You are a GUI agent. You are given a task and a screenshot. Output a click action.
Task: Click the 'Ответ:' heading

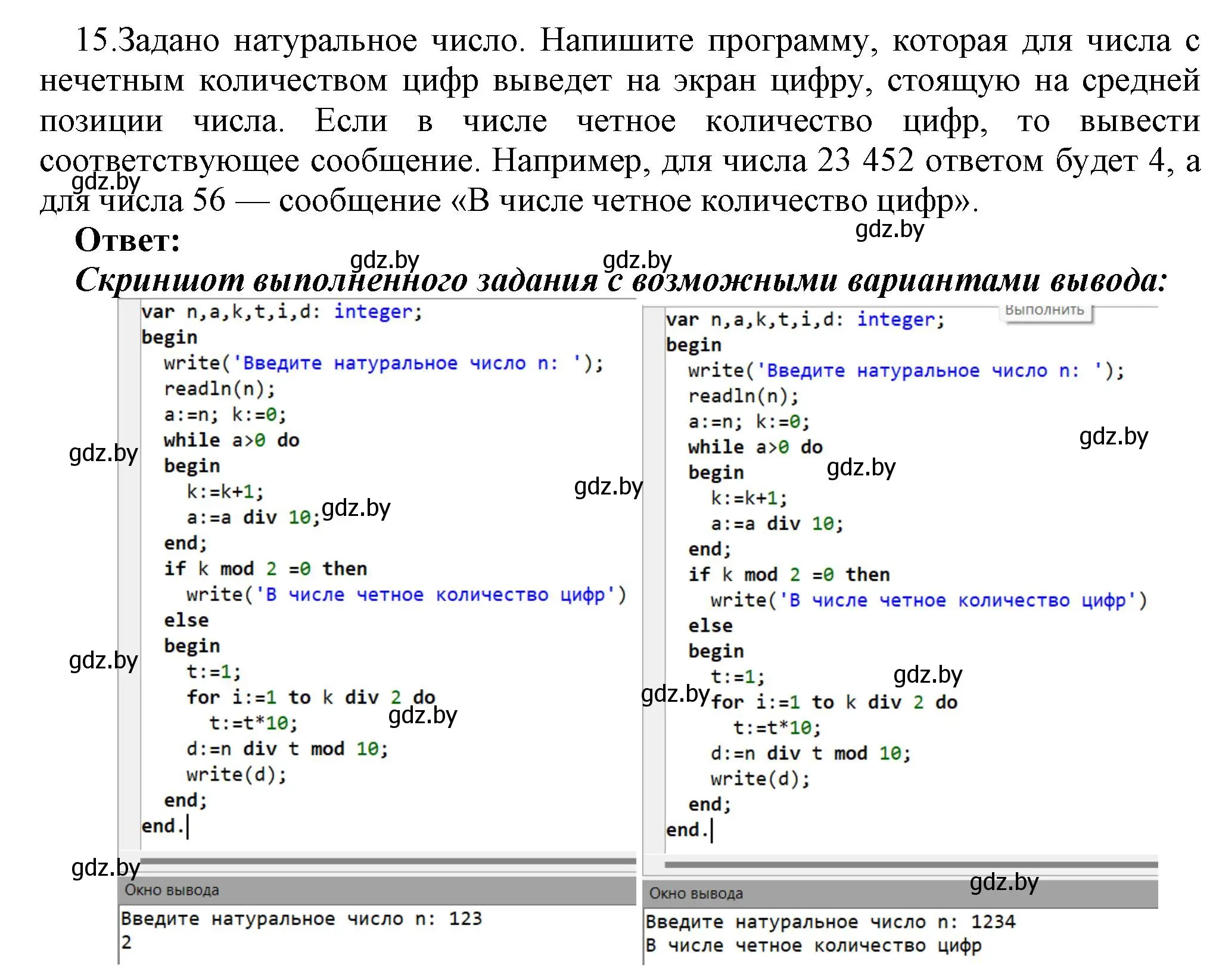pyautogui.click(x=127, y=240)
